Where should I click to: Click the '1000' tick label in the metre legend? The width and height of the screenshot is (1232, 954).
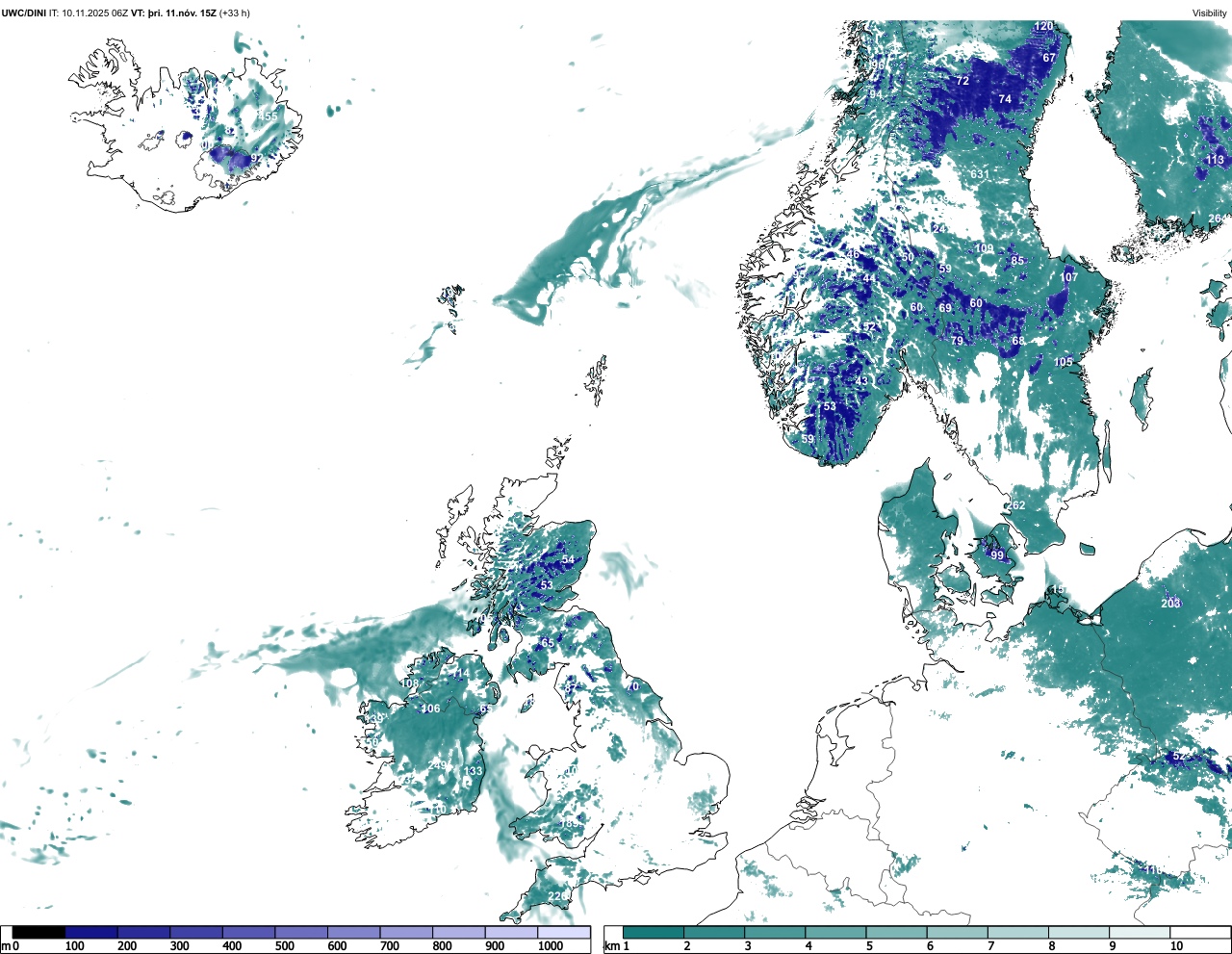pyautogui.click(x=551, y=946)
